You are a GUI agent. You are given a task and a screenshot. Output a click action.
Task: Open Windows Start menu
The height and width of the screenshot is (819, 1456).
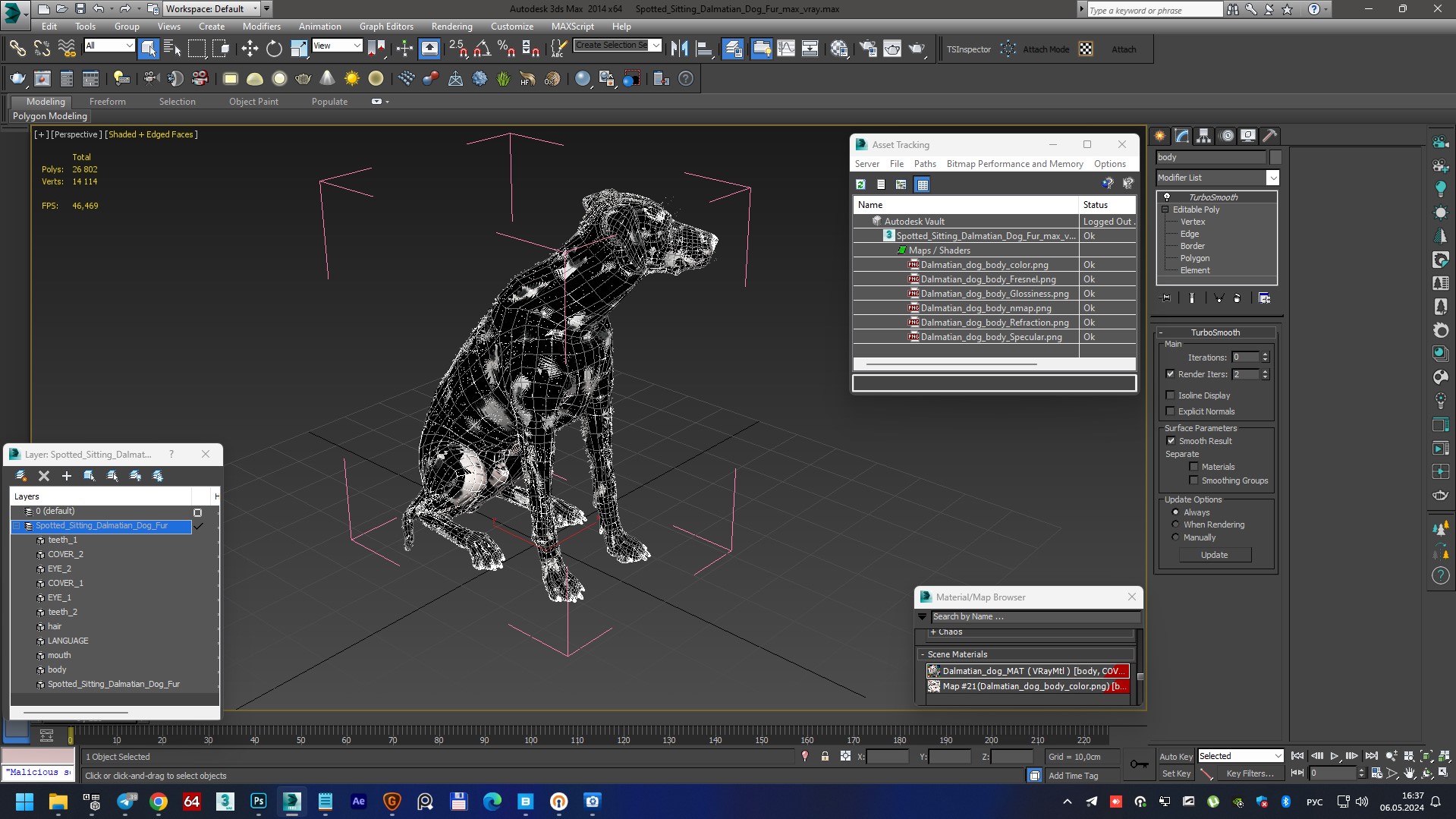click(x=24, y=802)
